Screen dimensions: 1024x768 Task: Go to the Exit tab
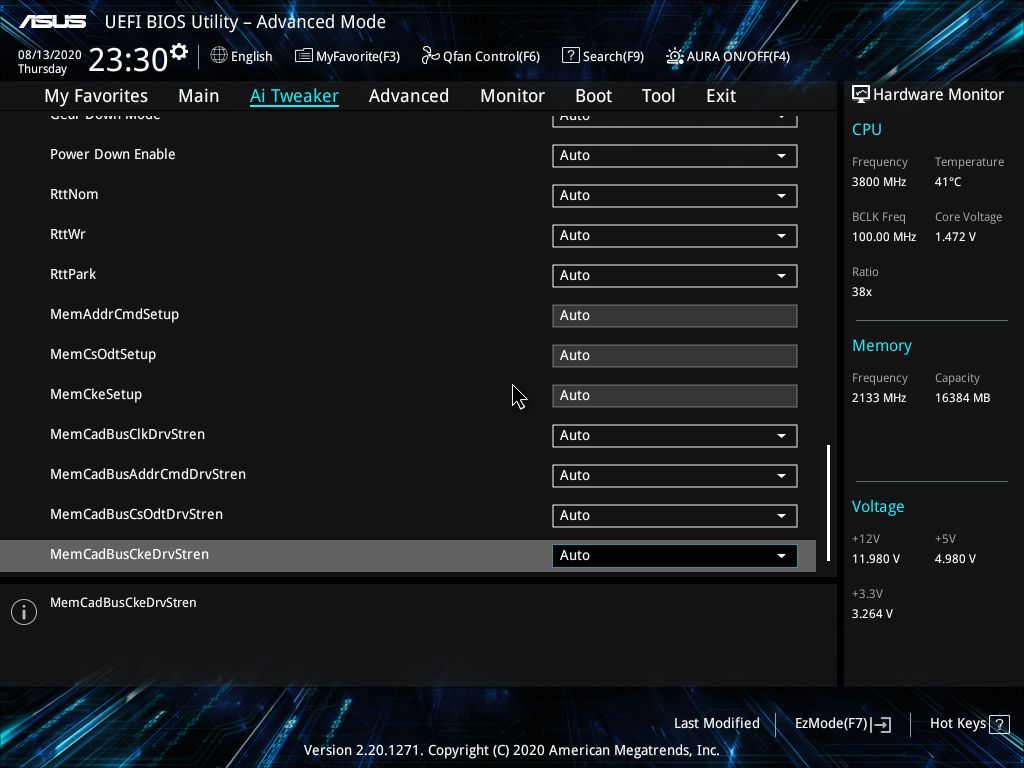[721, 96]
